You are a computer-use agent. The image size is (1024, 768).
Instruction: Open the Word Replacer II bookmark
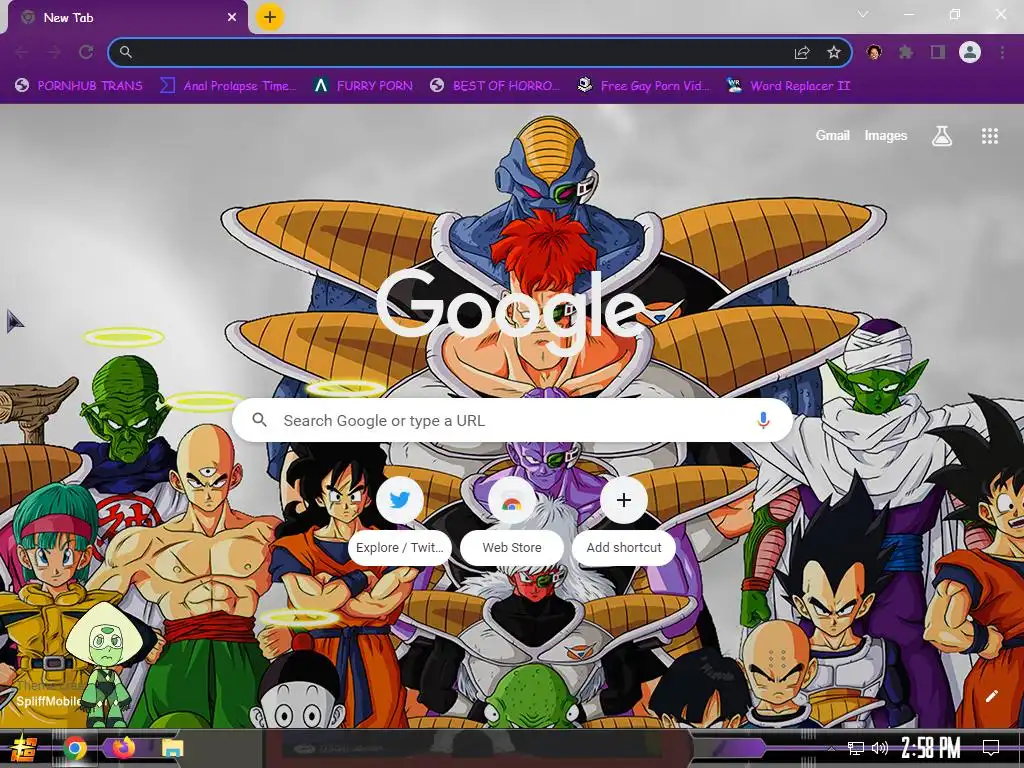pyautogui.click(x=788, y=86)
